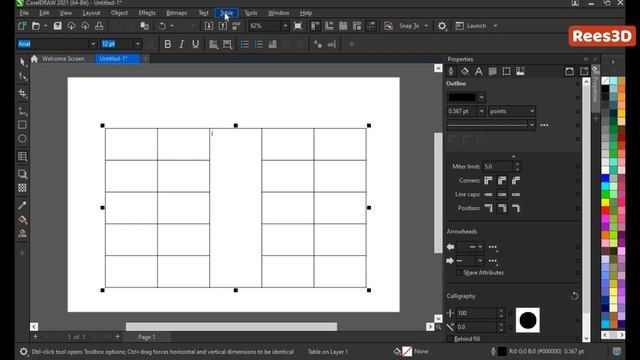Click the Save icon
The width and height of the screenshot is (640, 360).
[x=58, y=26]
